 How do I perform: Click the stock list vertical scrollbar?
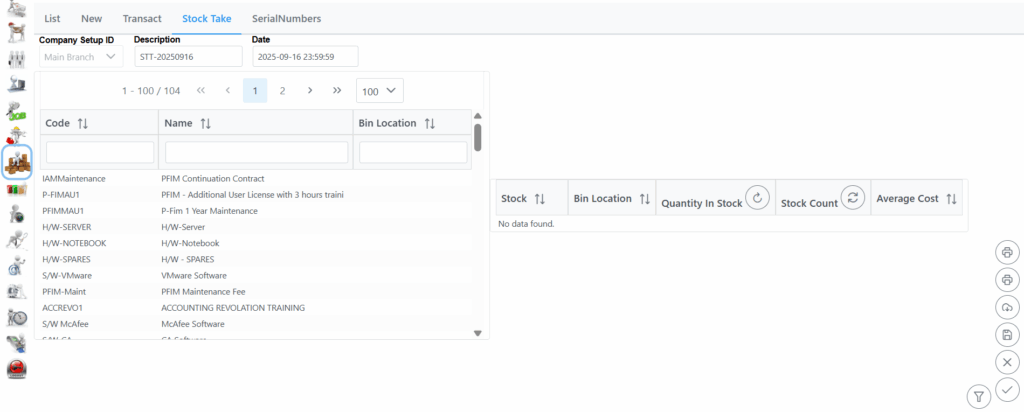478,137
